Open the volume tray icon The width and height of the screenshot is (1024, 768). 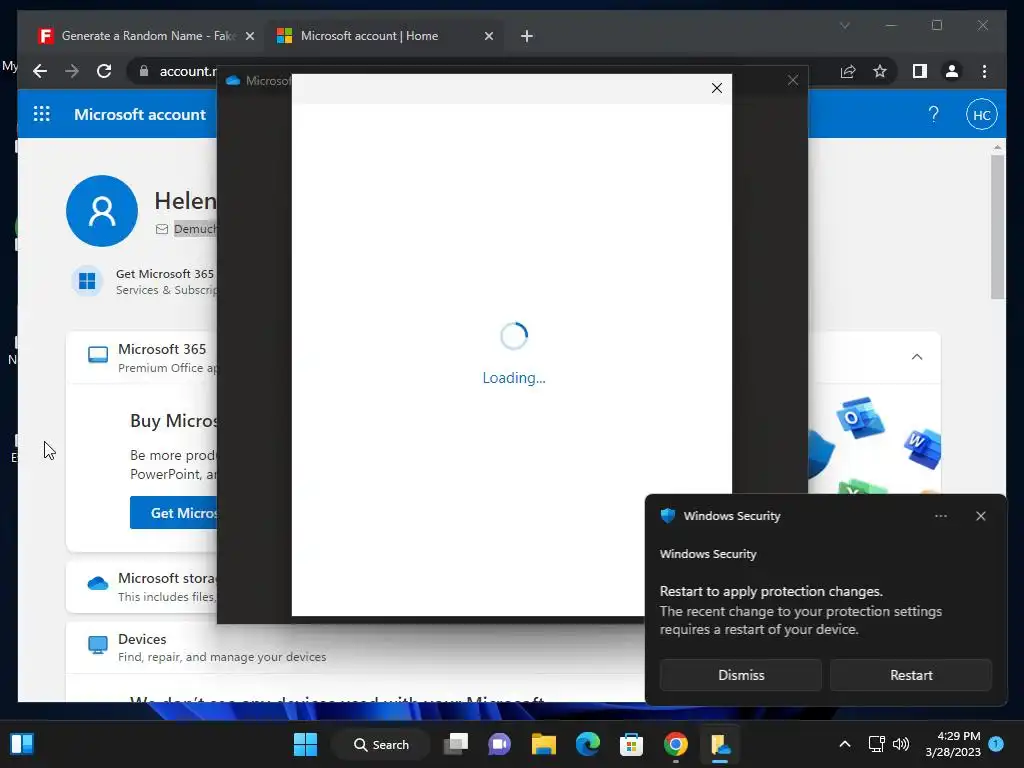tap(901, 744)
